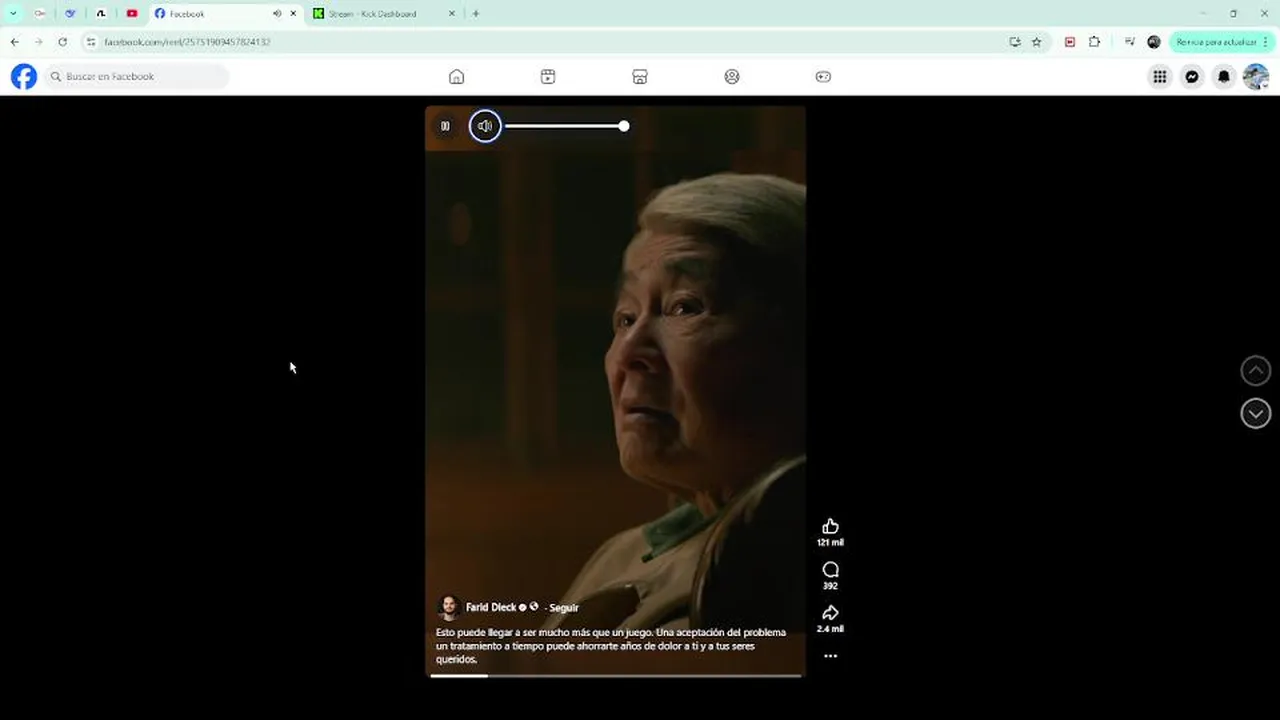Install the app via the address bar icon
The height and width of the screenshot is (720, 1280).
(1015, 42)
